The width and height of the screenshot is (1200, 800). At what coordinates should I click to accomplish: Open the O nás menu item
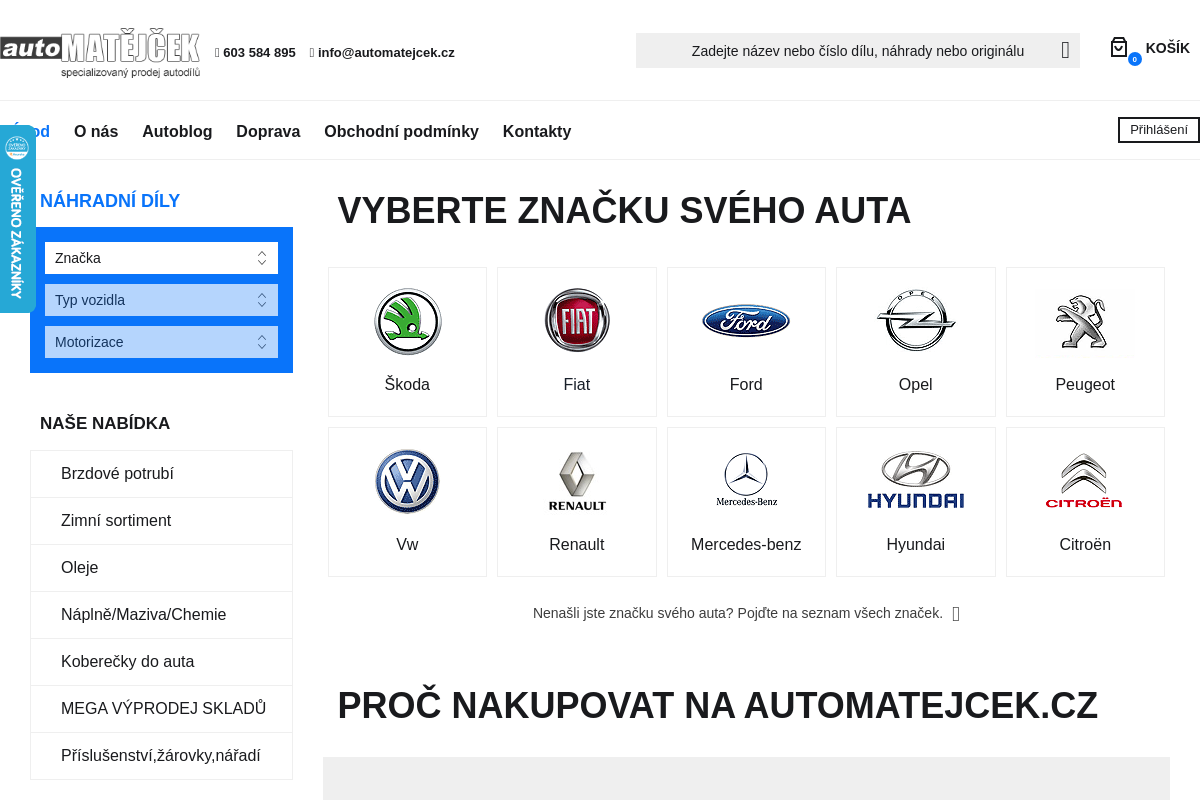(95, 131)
